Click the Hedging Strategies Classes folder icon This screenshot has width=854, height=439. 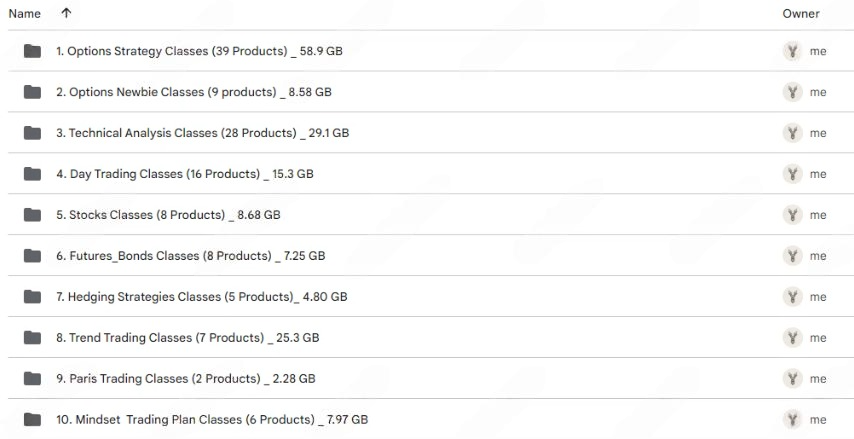tap(32, 297)
